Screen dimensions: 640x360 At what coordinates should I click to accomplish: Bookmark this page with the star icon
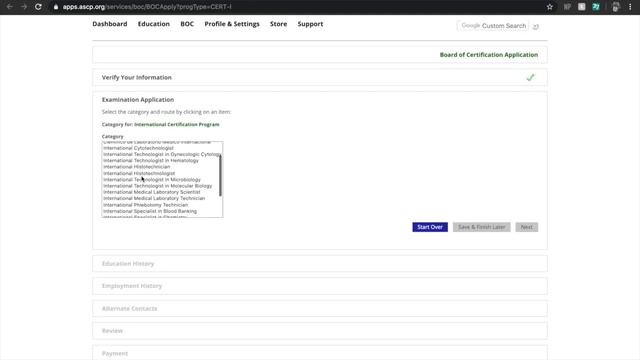pyautogui.click(x=550, y=7)
